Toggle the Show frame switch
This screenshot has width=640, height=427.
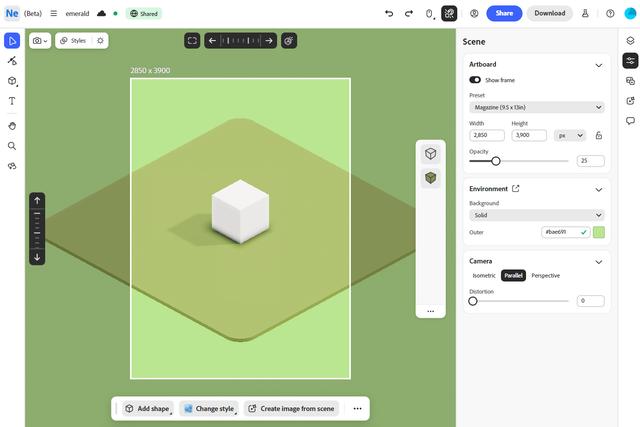(475, 80)
